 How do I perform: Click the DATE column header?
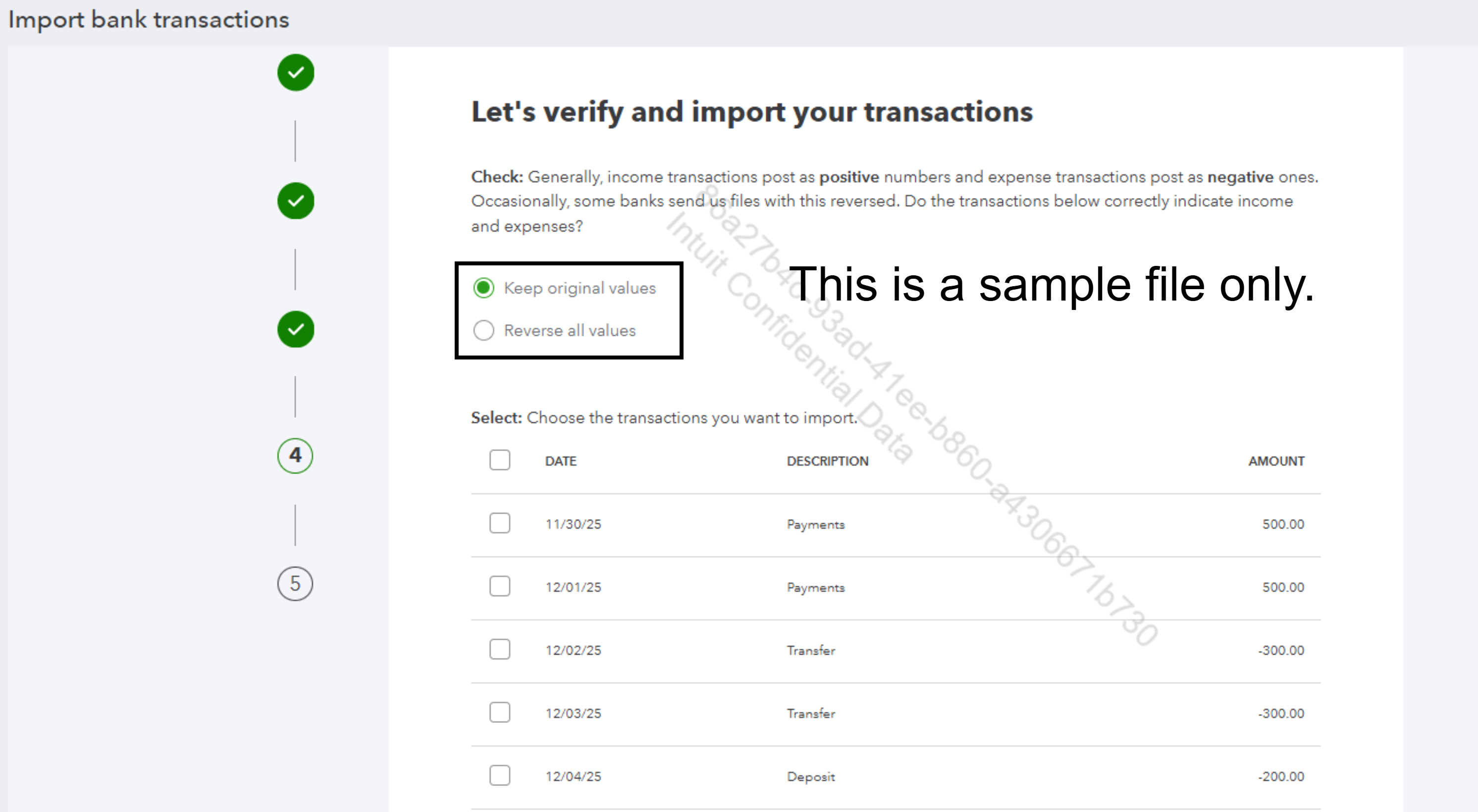point(561,461)
